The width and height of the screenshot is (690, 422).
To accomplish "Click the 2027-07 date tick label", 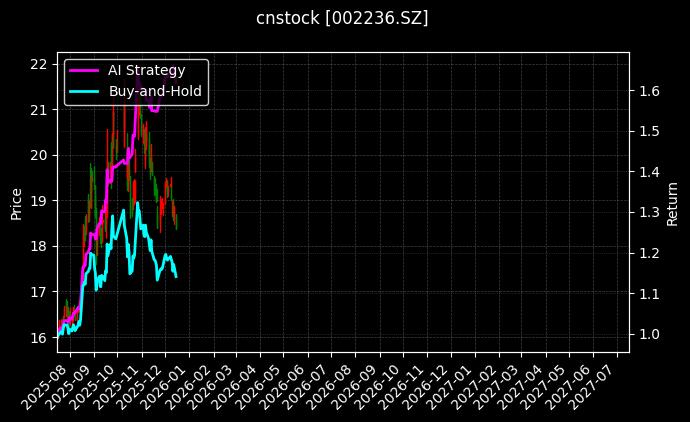I will (596, 385).
